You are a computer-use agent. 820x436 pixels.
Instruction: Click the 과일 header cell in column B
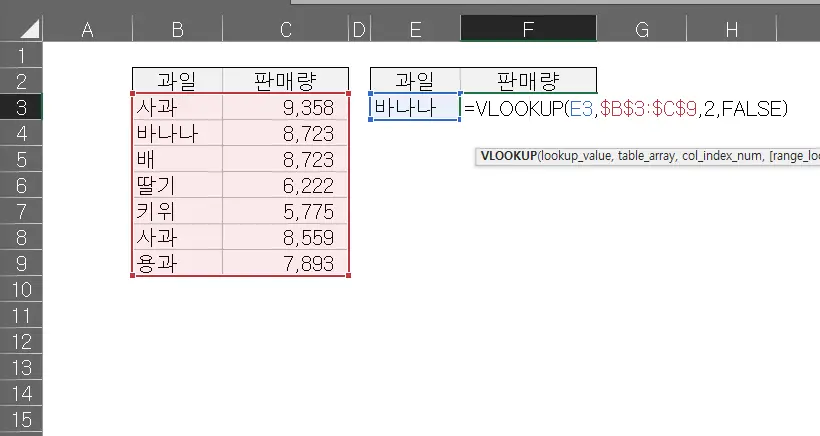point(177,81)
